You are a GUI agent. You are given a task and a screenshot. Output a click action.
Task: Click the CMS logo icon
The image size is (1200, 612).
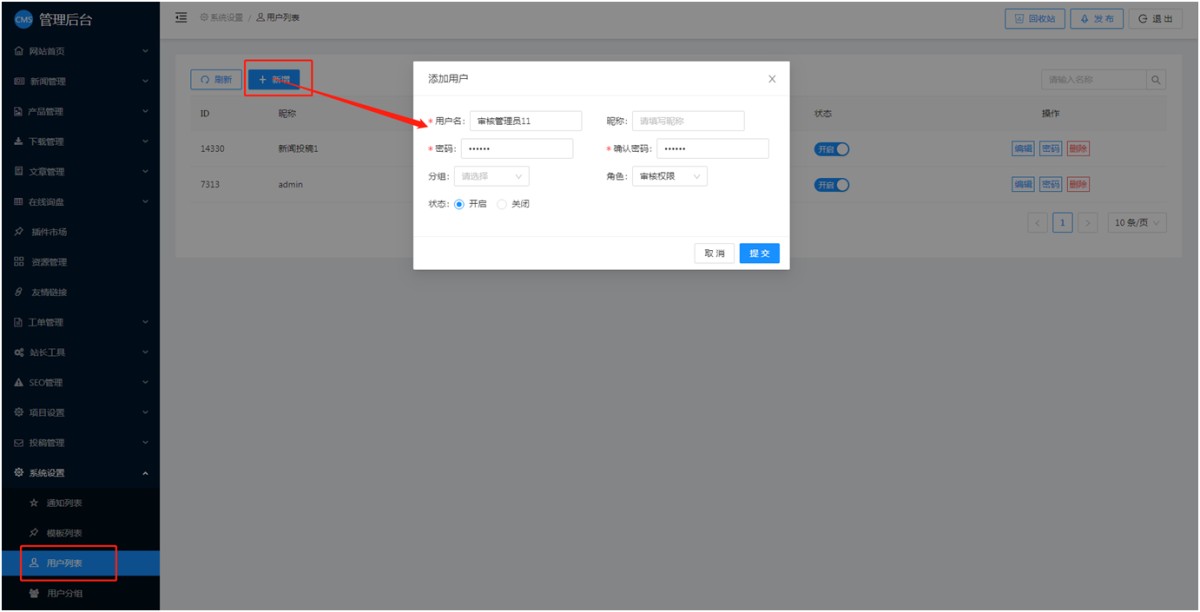click(22, 20)
